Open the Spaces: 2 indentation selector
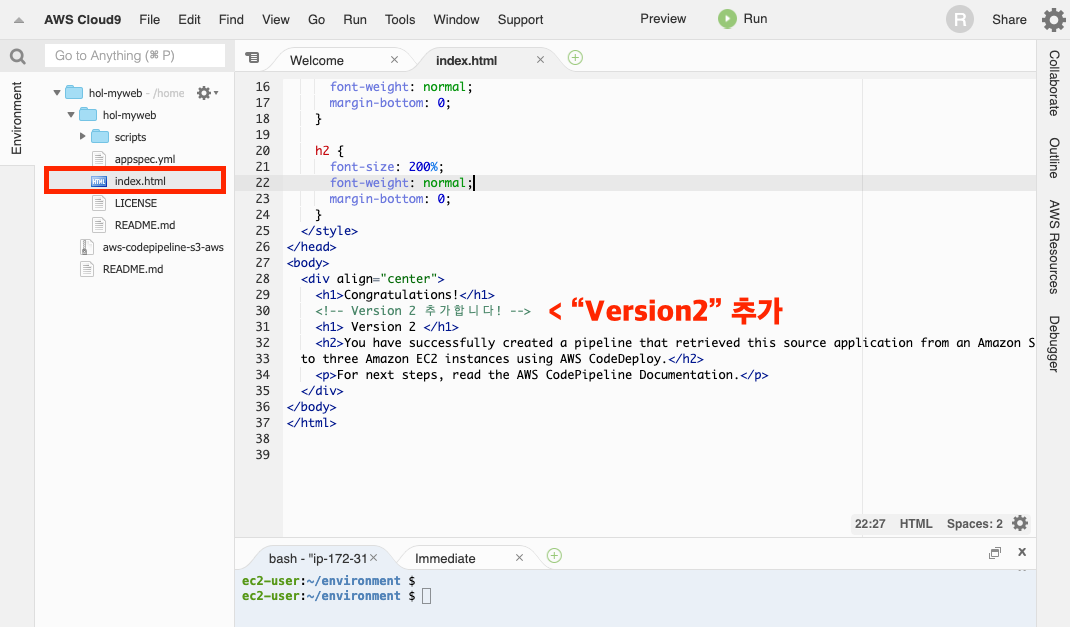The height and width of the screenshot is (627, 1070). 974,523
